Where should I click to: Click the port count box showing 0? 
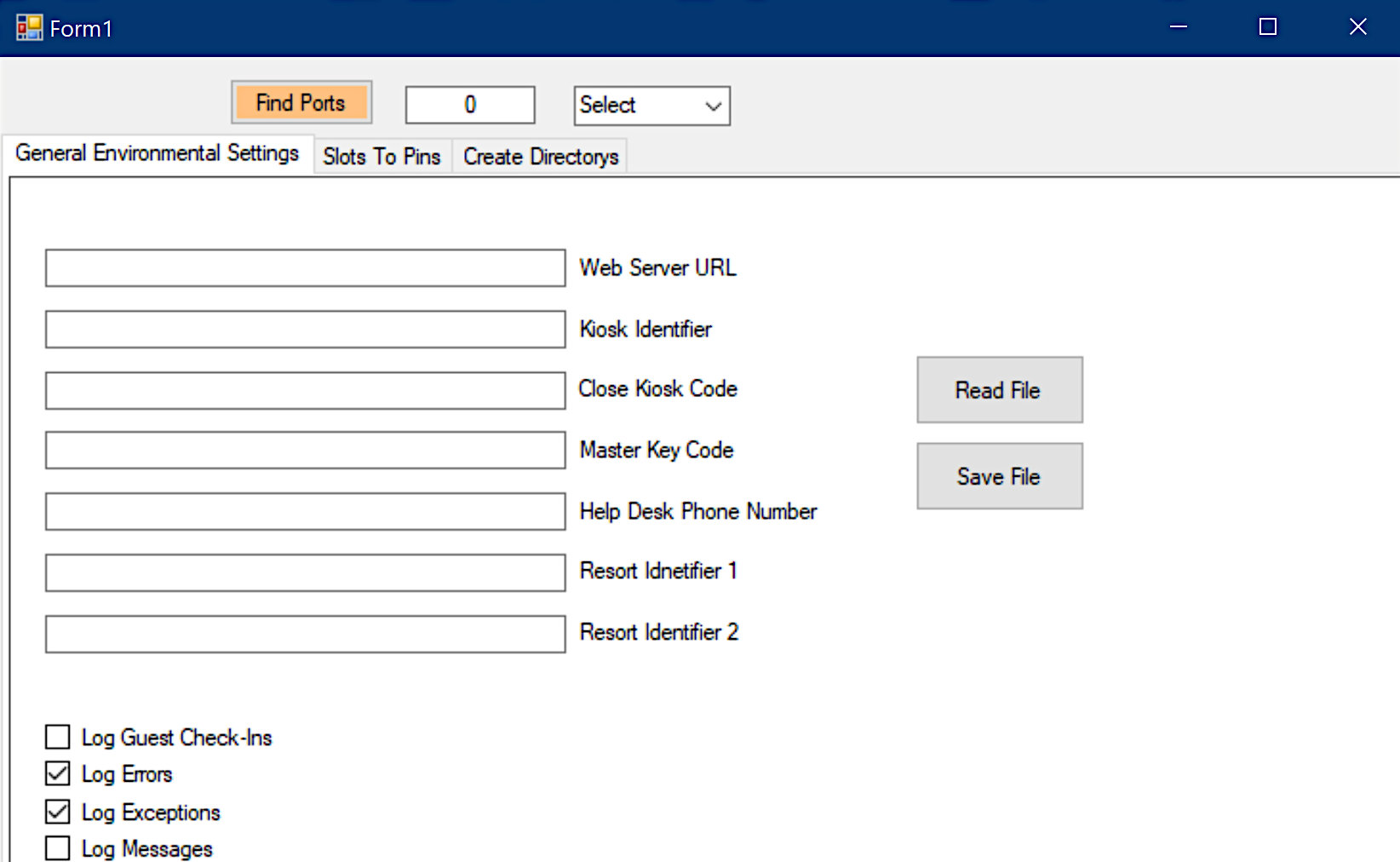(470, 105)
